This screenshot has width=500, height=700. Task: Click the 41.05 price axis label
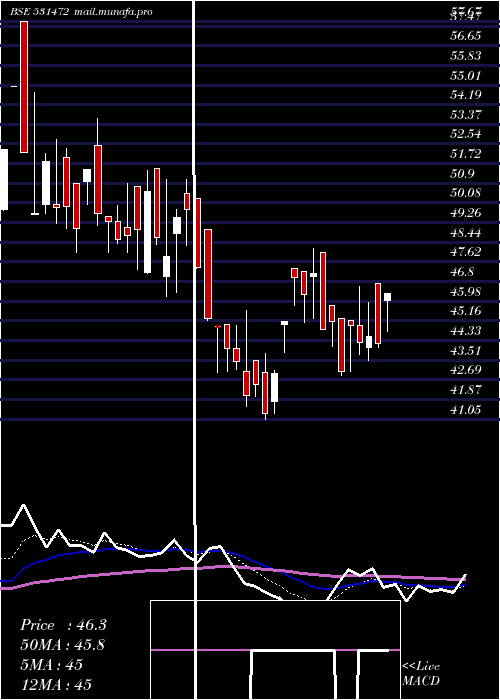point(466,409)
